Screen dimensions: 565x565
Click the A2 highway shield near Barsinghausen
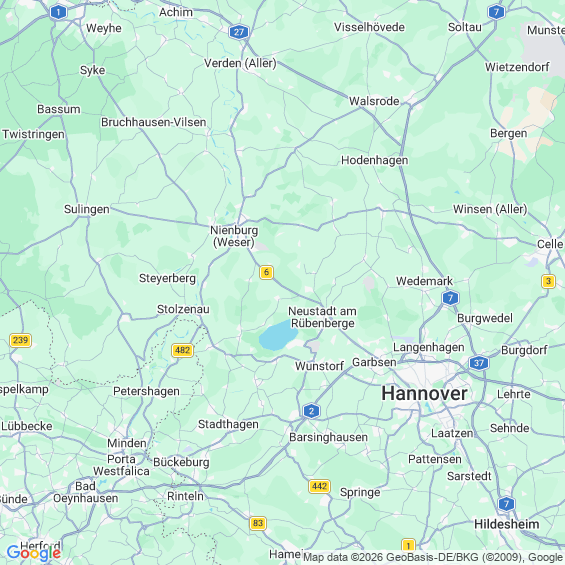pos(311,411)
